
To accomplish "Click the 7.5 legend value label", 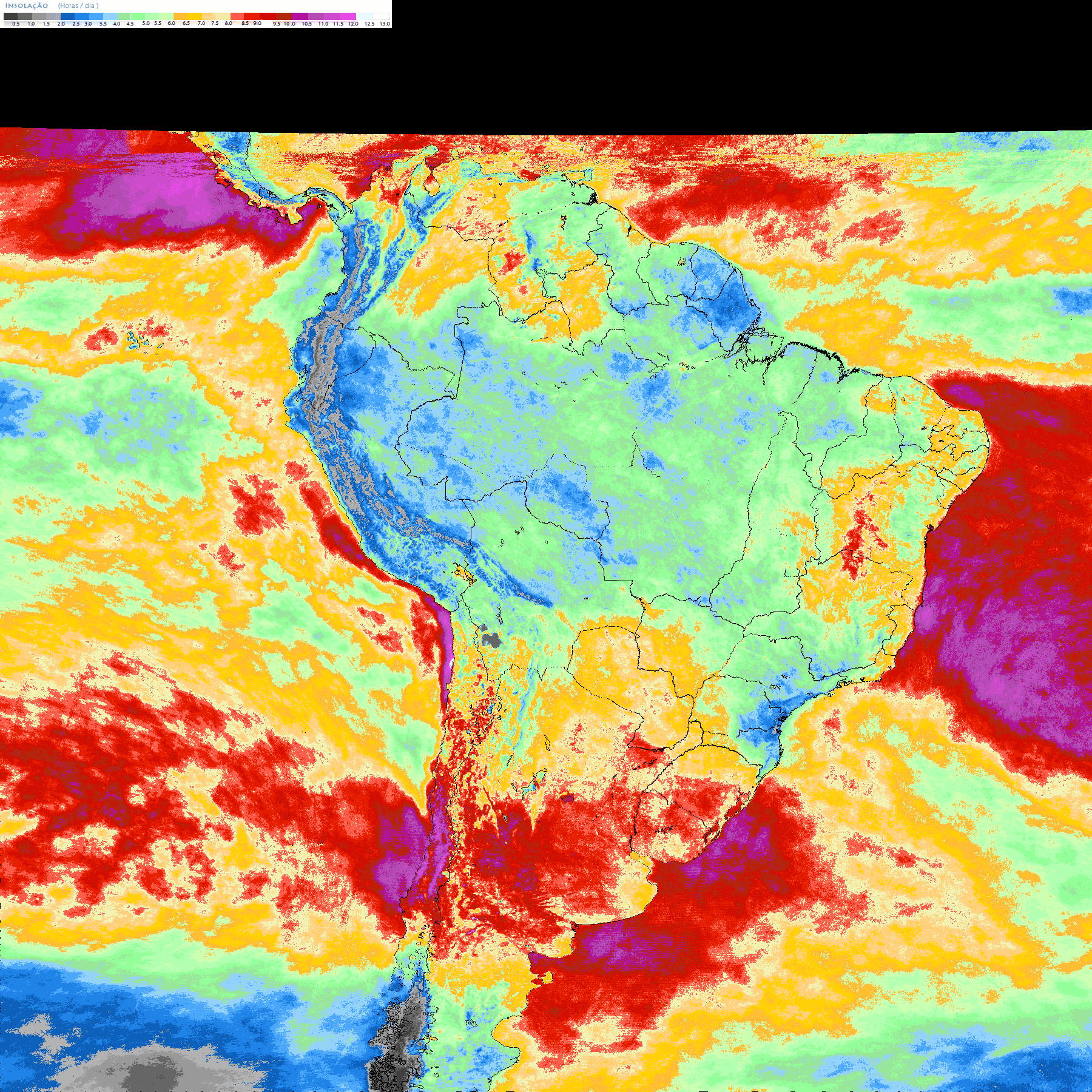I will 215,23.
